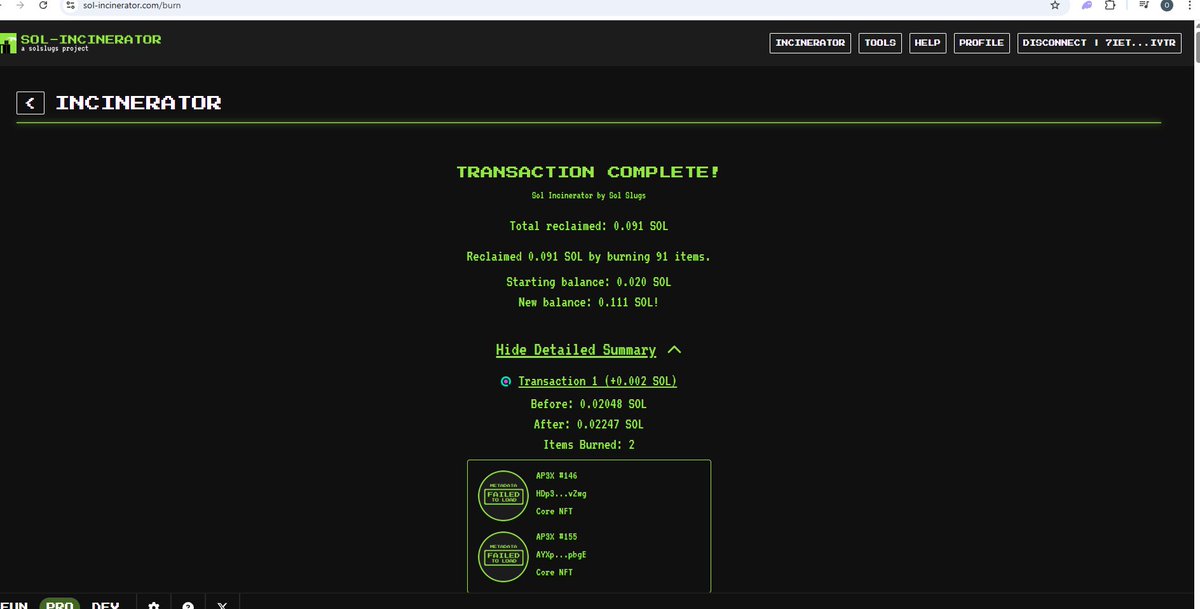This screenshot has width=1200, height=609.
Task: Open the Chrome profile avatar
Action: (x=1166, y=5)
